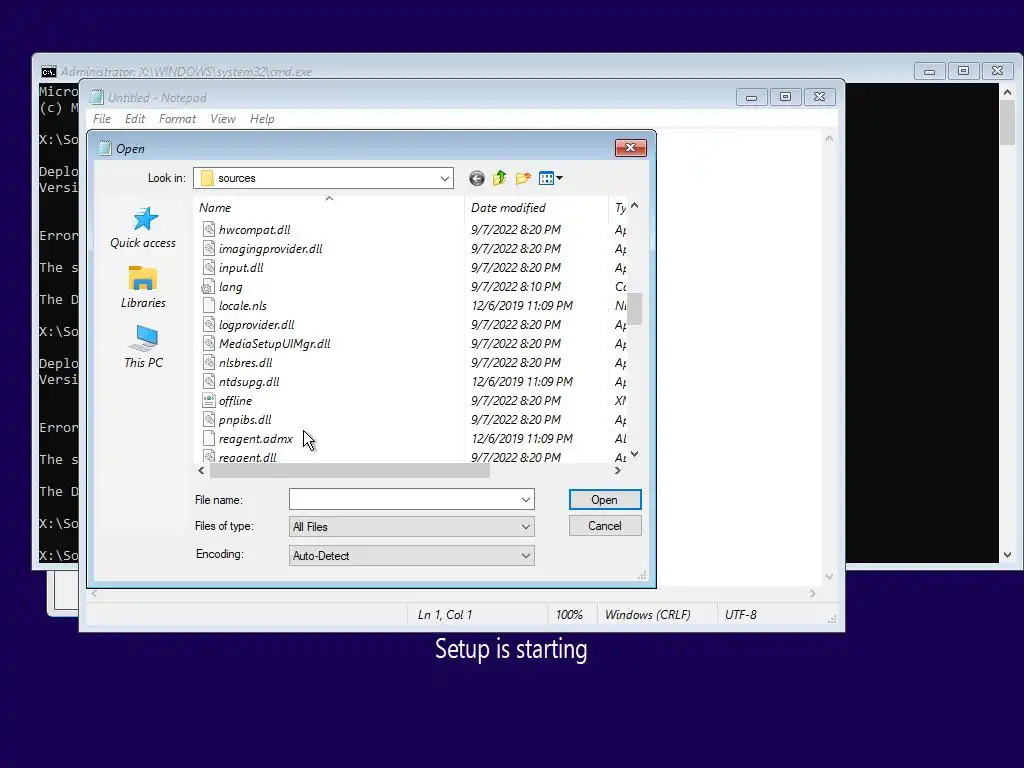The height and width of the screenshot is (768, 1024).
Task: Open the View Menu icon in the Open dialog
Action: [x=551, y=178]
